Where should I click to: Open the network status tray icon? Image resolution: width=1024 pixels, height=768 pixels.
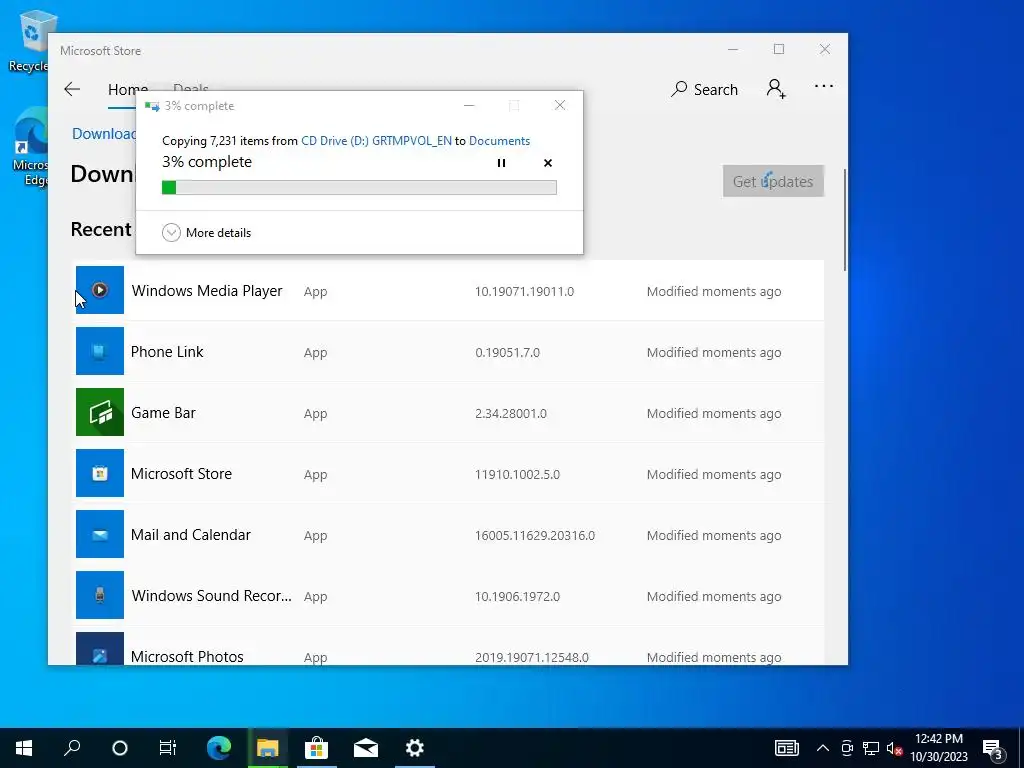pyautogui.click(x=871, y=748)
